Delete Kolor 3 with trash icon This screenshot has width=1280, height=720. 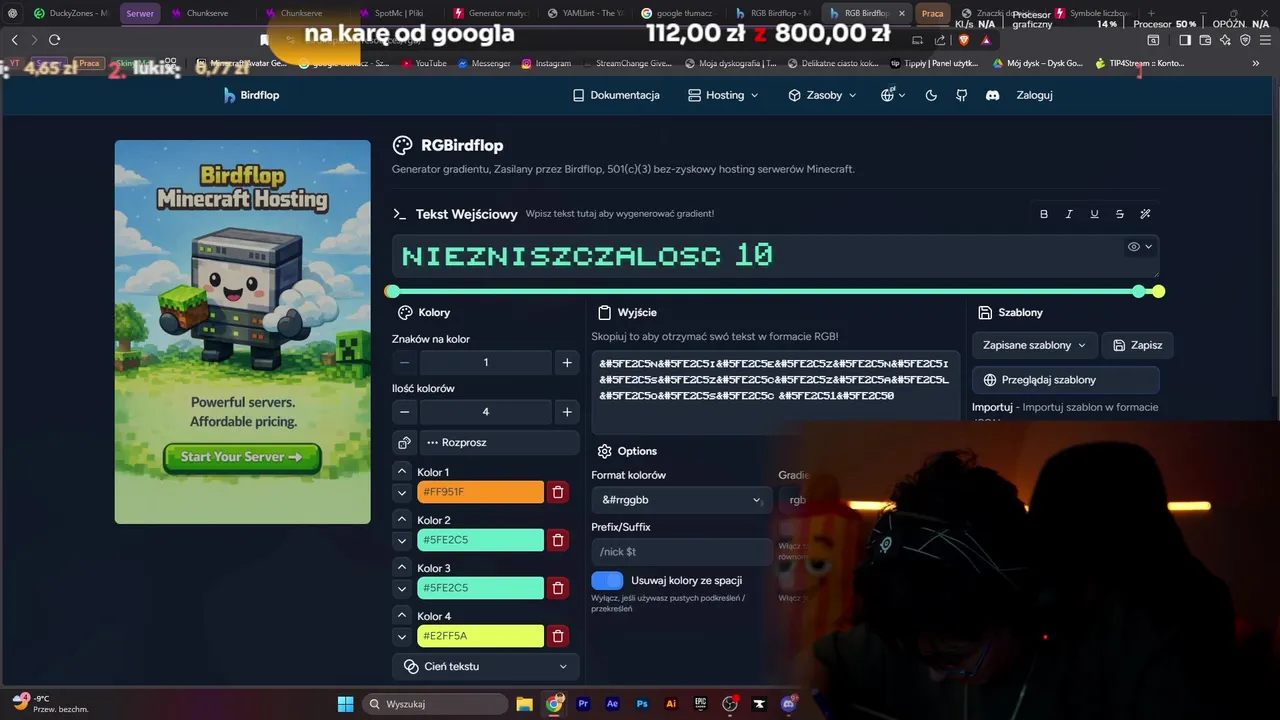click(x=558, y=588)
